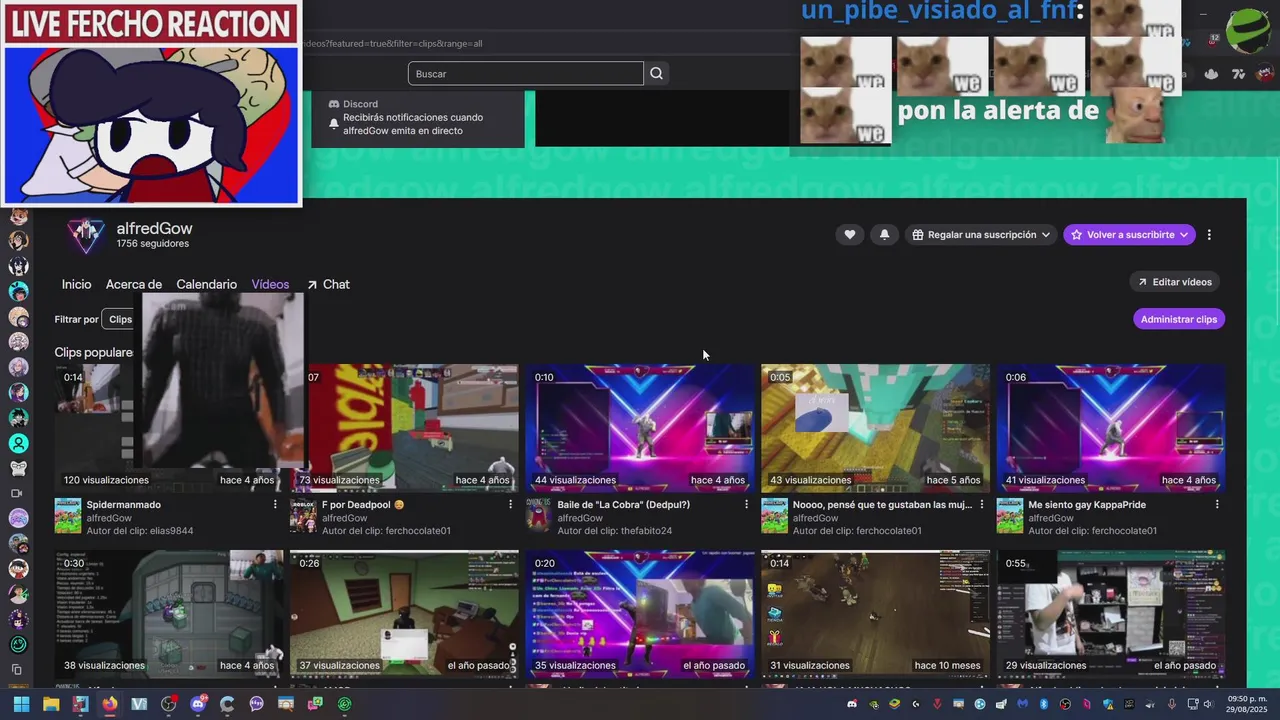
Task: Expand the Regalar una suscripción dropdown
Action: pyautogui.click(x=981, y=235)
